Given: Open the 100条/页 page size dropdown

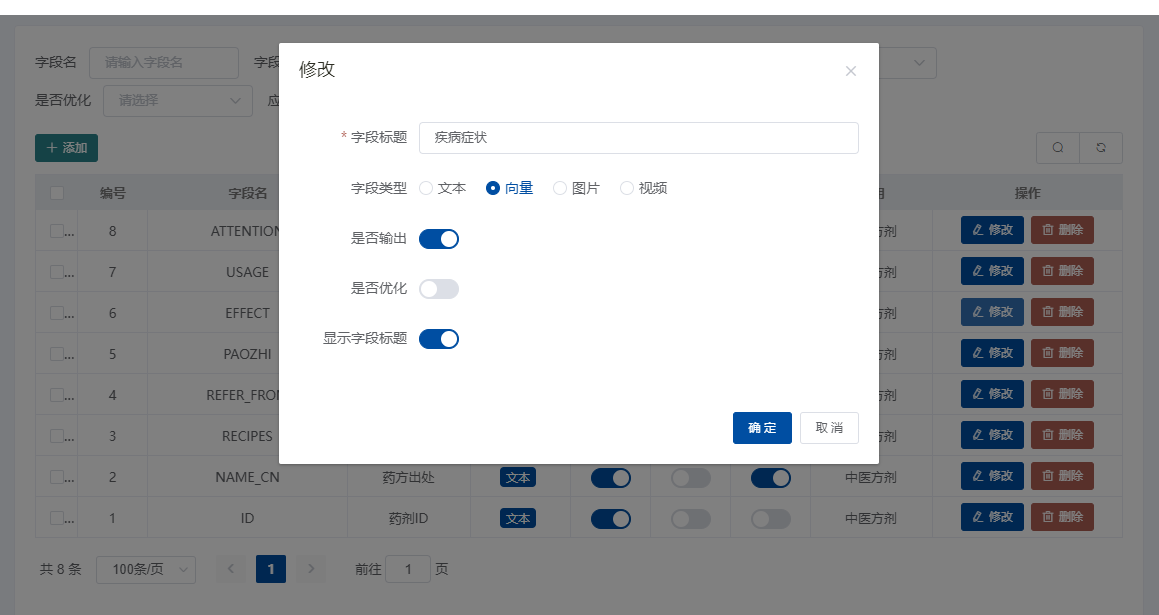Looking at the screenshot, I should click(146, 569).
